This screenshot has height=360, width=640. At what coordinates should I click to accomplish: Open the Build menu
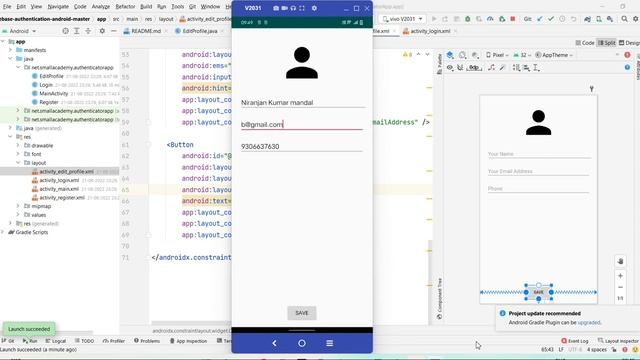click(x=146, y=7)
